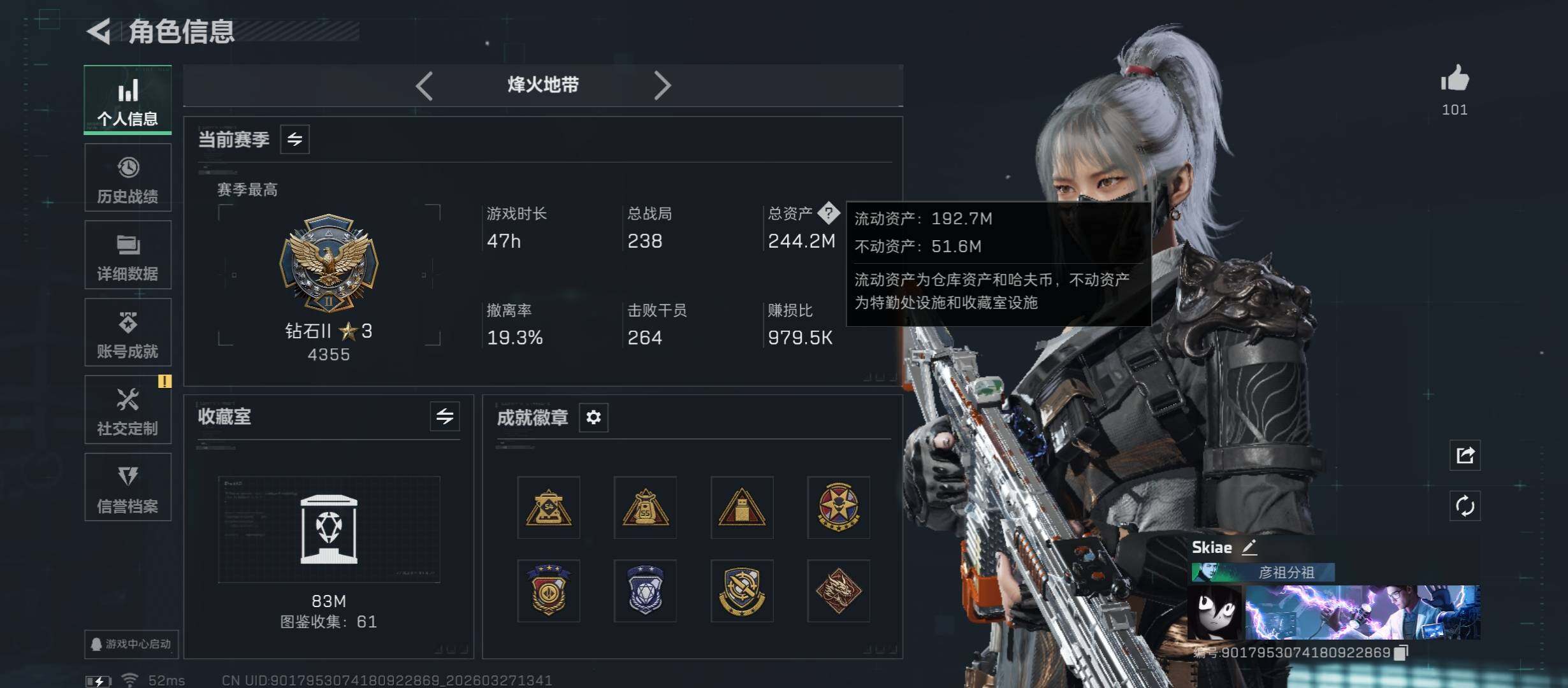Open the 详细数据 tab
Screen dimensions: 1568x688
128,255
